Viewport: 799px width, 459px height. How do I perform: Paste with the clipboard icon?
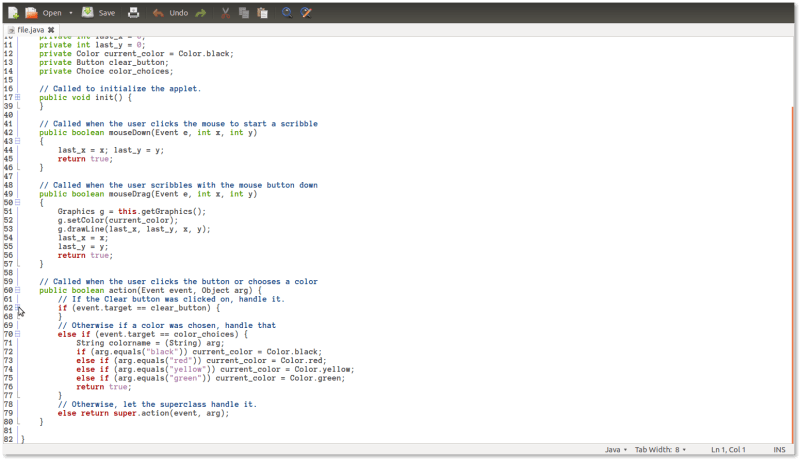point(262,13)
